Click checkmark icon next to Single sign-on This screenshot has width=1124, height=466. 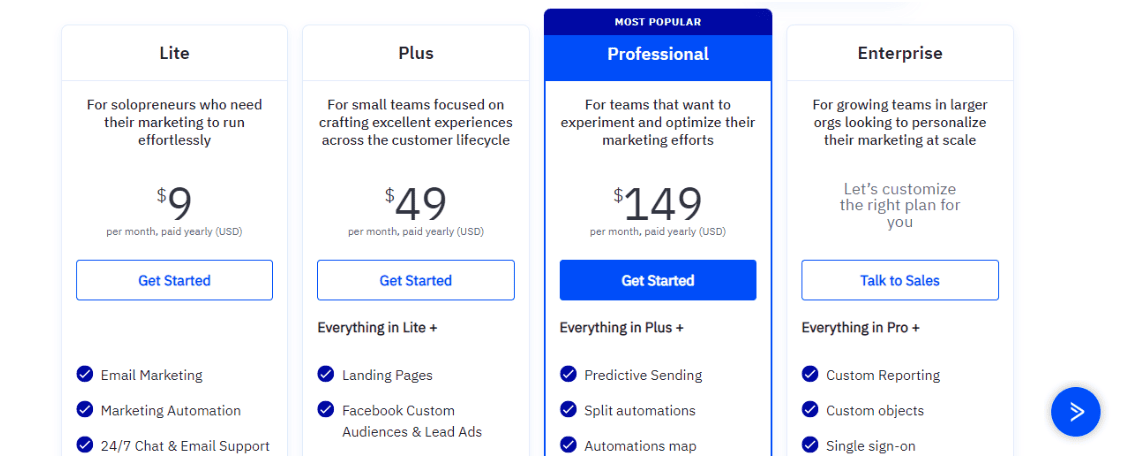[810, 445]
